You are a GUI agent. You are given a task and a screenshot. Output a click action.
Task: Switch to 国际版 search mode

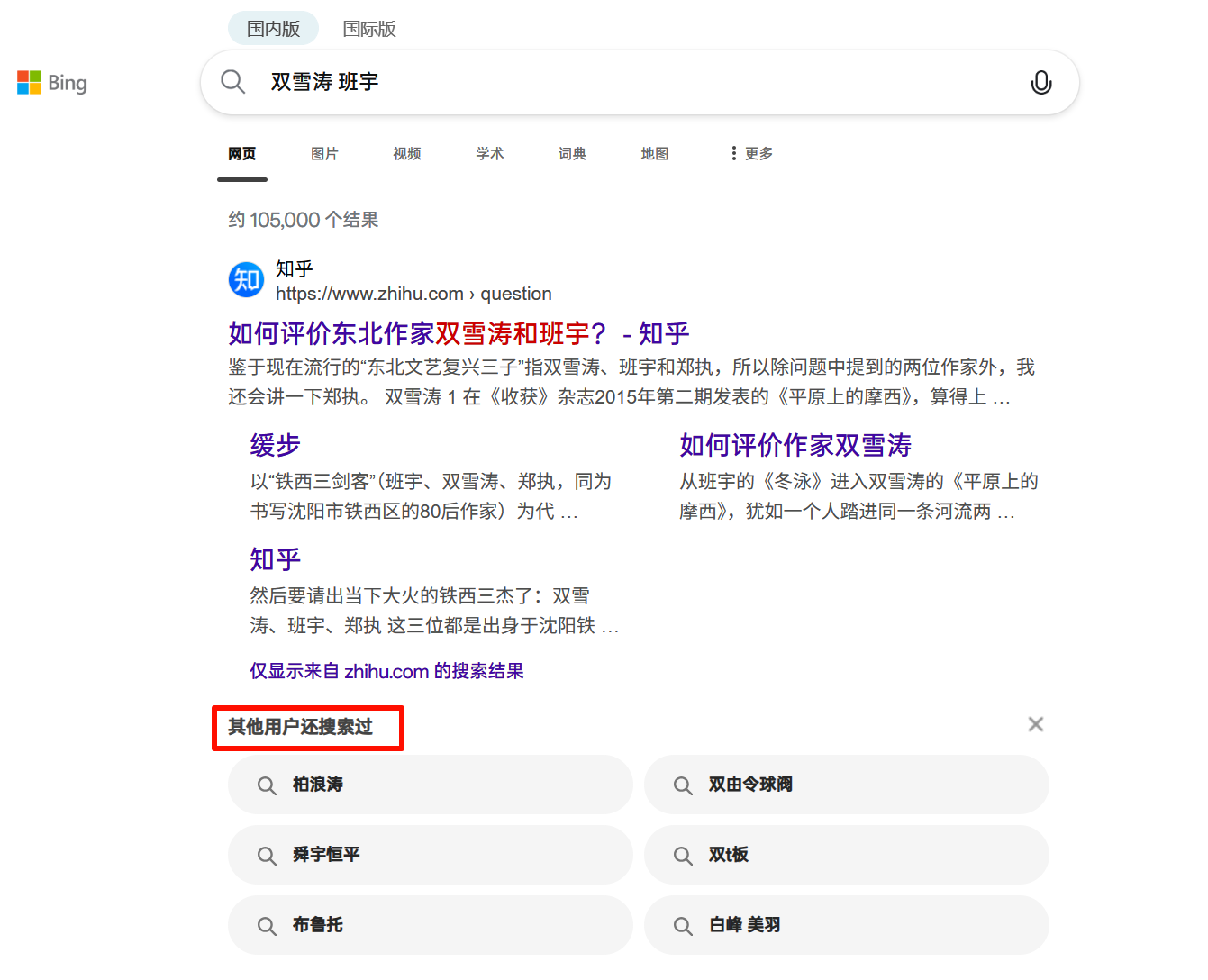click(x=369, y=29)
